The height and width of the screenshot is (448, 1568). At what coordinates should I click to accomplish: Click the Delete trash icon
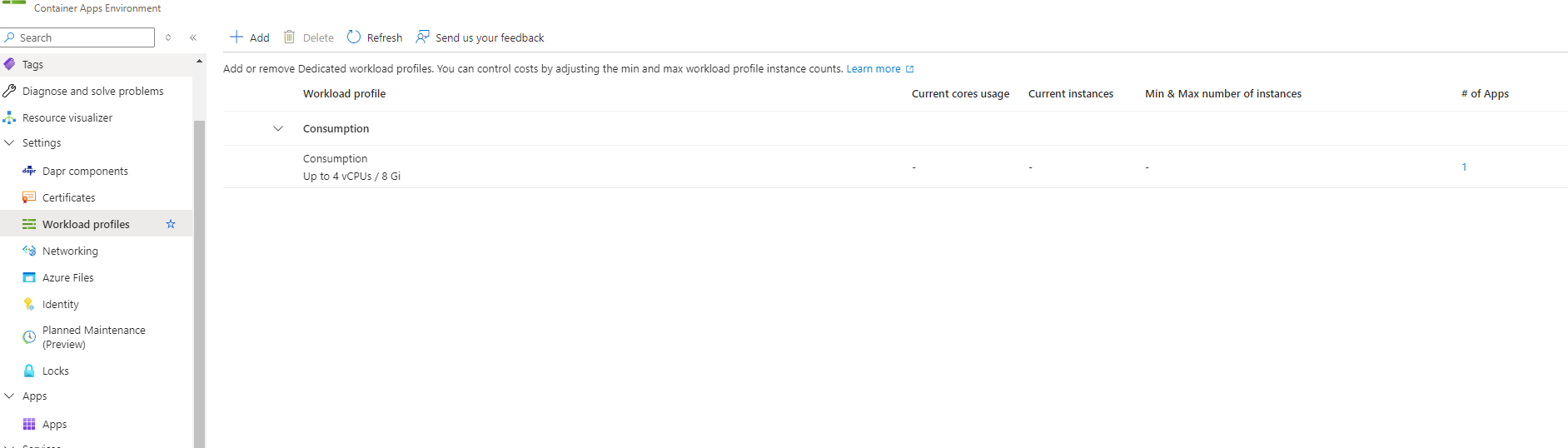[289, 37]
